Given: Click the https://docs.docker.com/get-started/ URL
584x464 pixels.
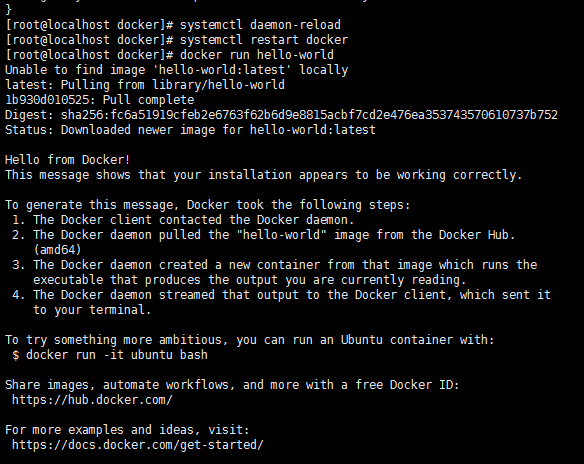Looking at the screenshot, I should pos(138,445).
